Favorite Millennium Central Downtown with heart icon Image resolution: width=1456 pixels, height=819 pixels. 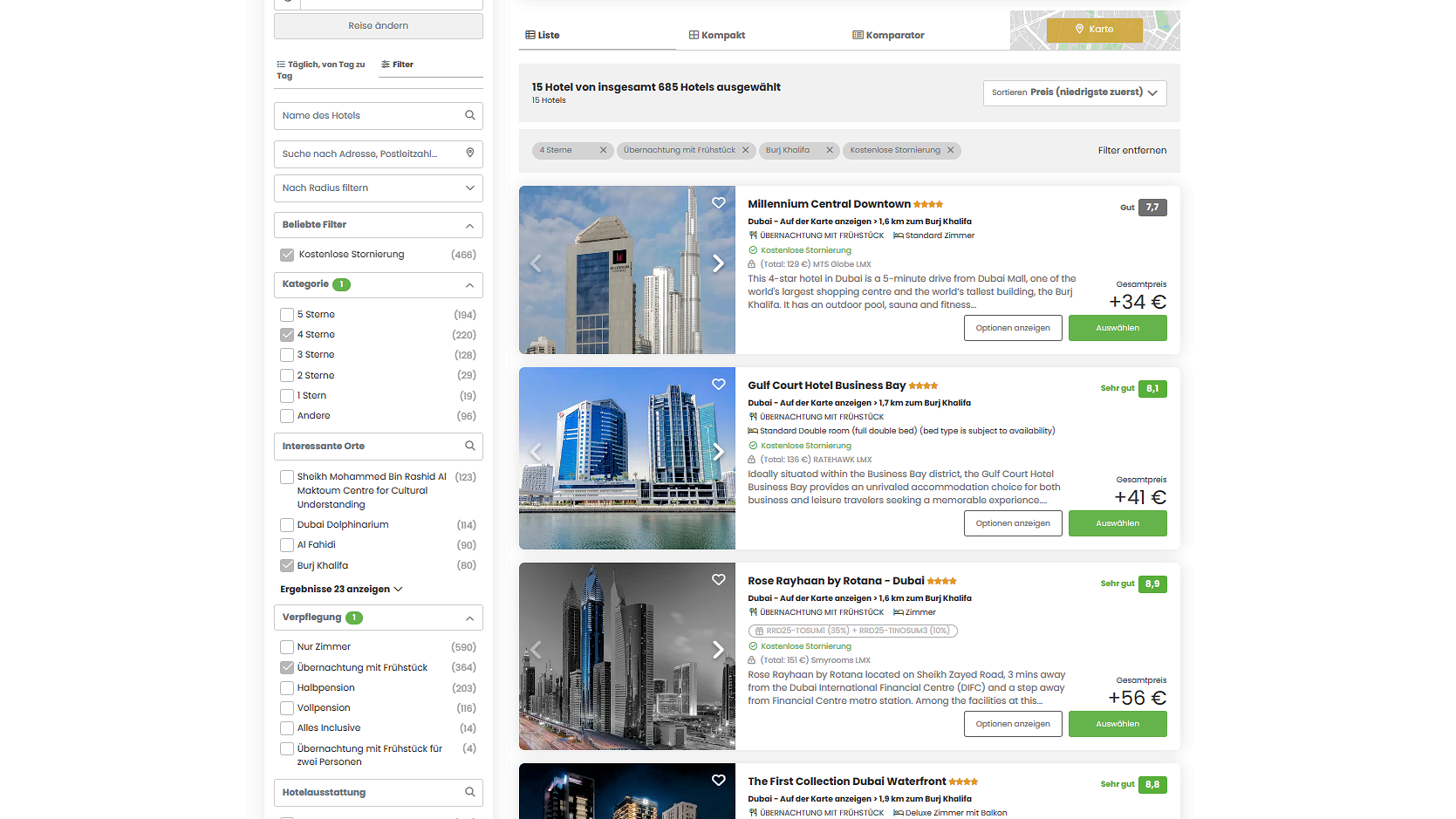718,203
